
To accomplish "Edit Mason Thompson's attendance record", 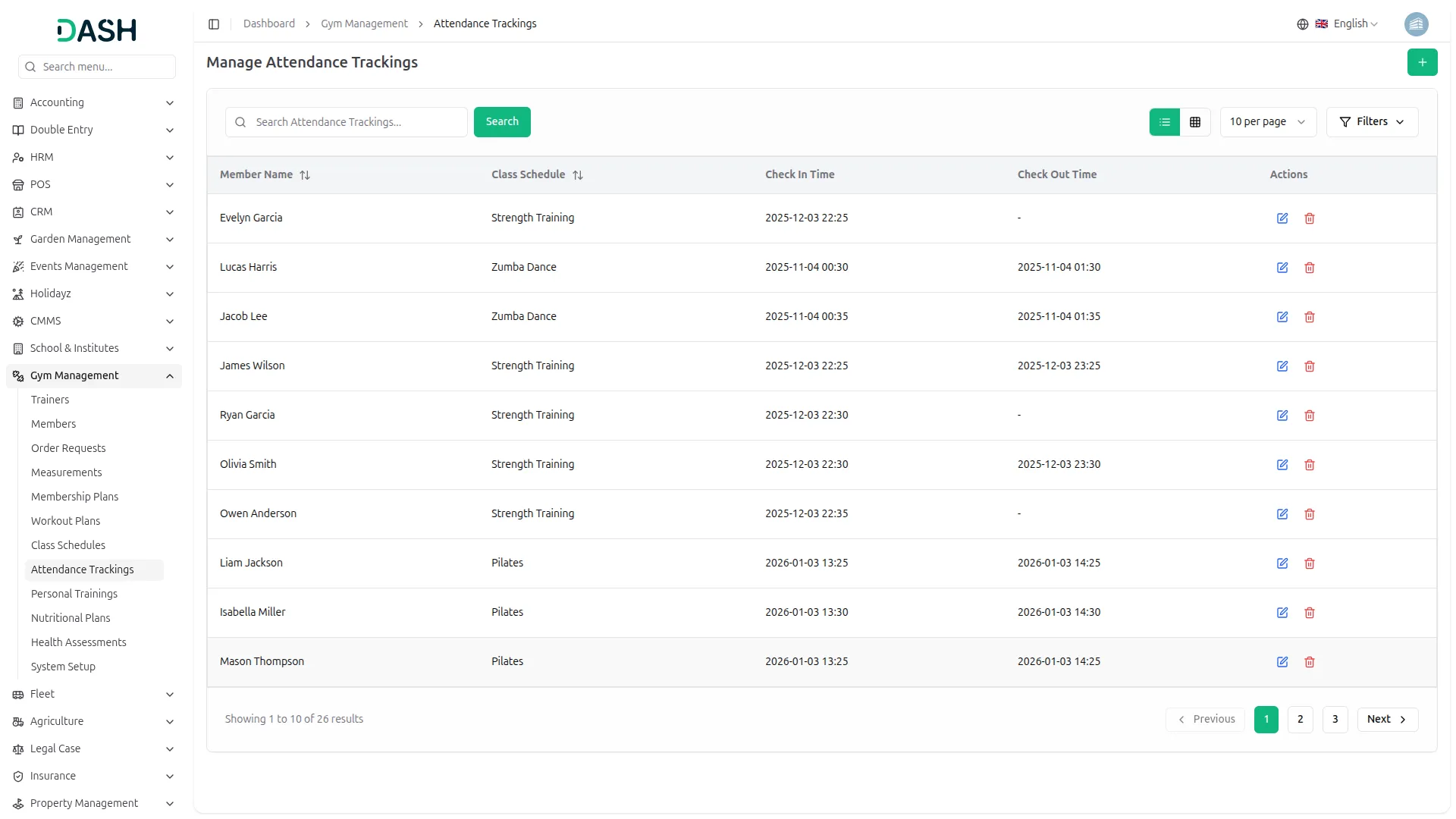I will coord(1282,662).
